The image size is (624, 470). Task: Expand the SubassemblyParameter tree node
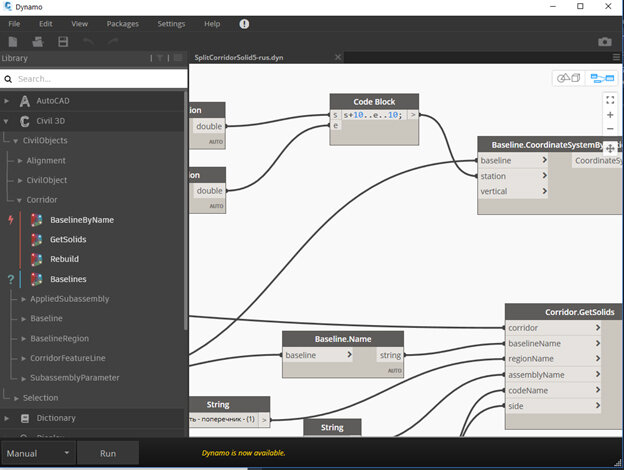click(23, 378)
